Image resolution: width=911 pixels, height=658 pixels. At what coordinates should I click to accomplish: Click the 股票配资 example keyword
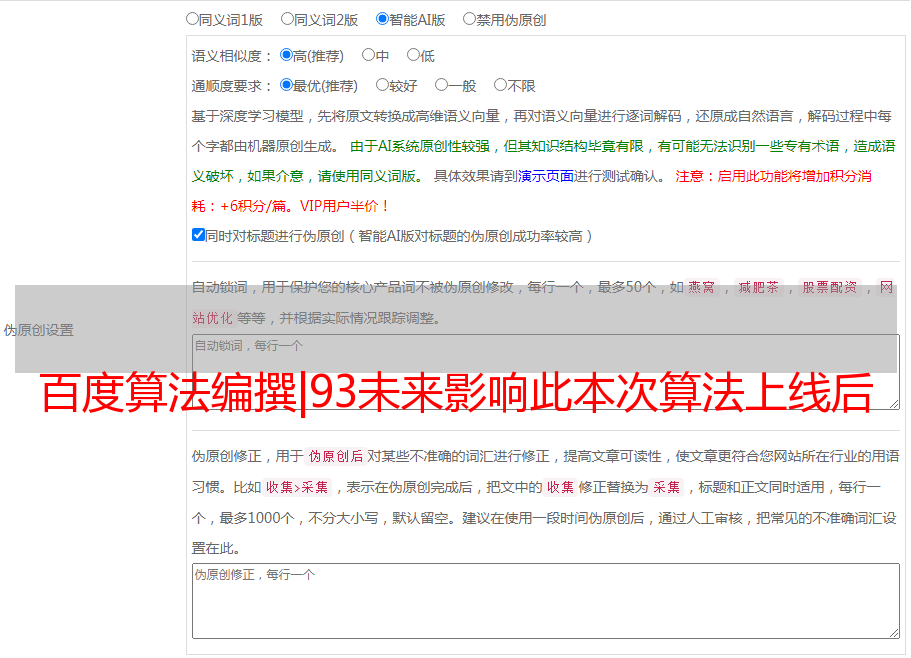pyautogui.click(x=830, y=287)
